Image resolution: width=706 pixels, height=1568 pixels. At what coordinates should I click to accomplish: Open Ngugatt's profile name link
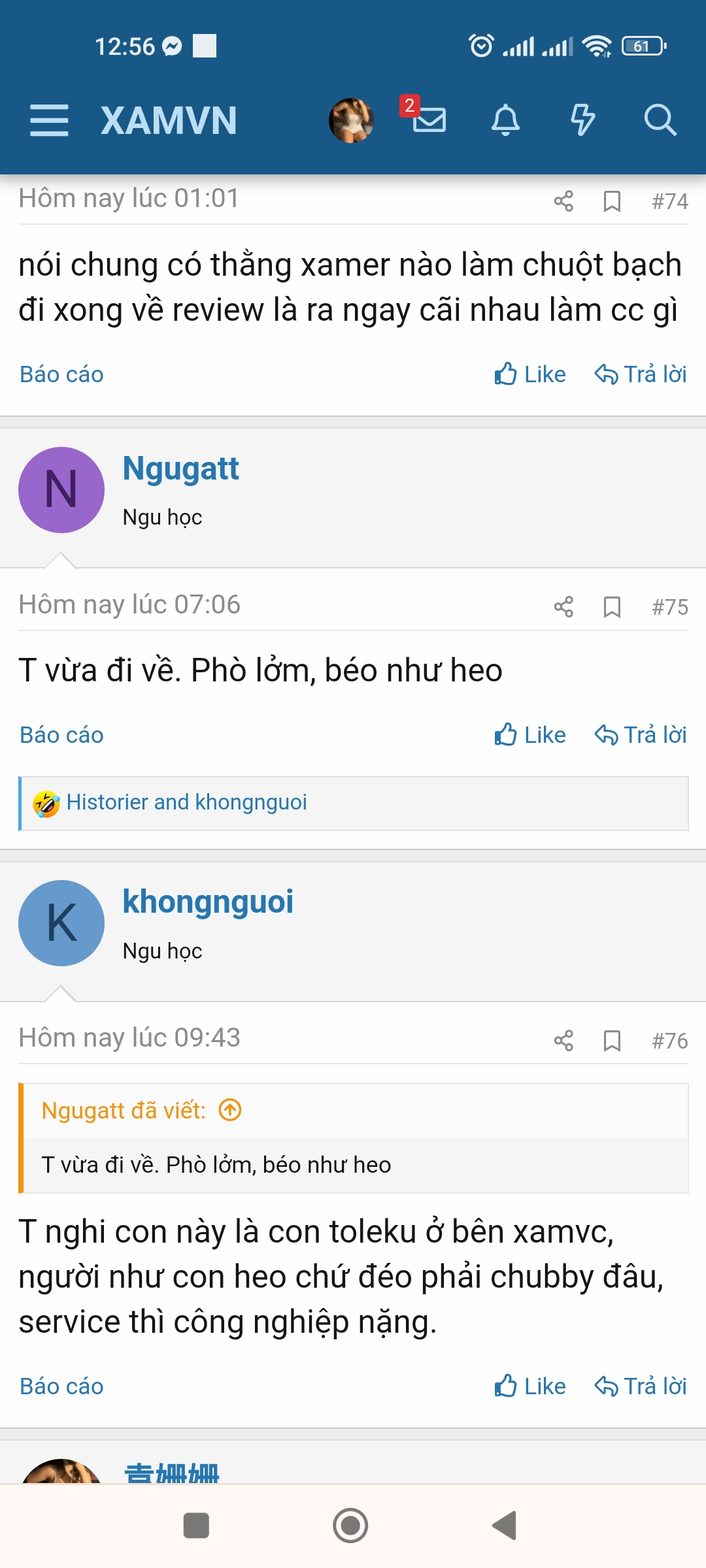pyautogui.click(x=180, y=469)
